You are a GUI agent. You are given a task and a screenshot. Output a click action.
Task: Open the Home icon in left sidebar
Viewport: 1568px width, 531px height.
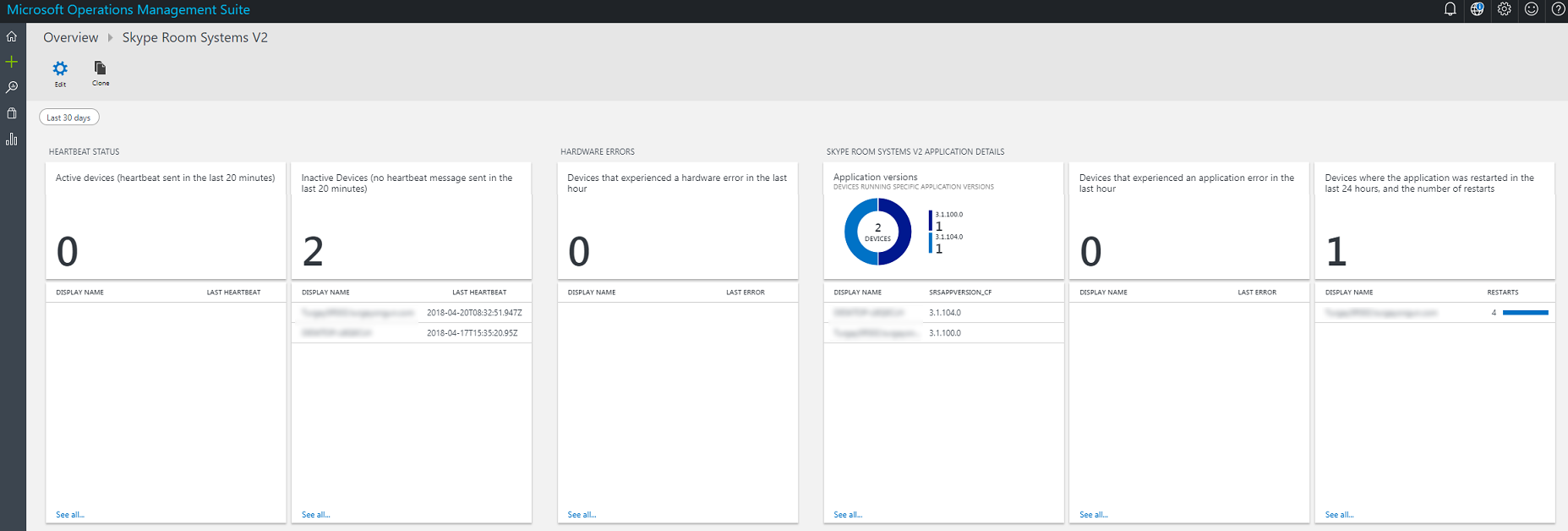coord(12,36)
